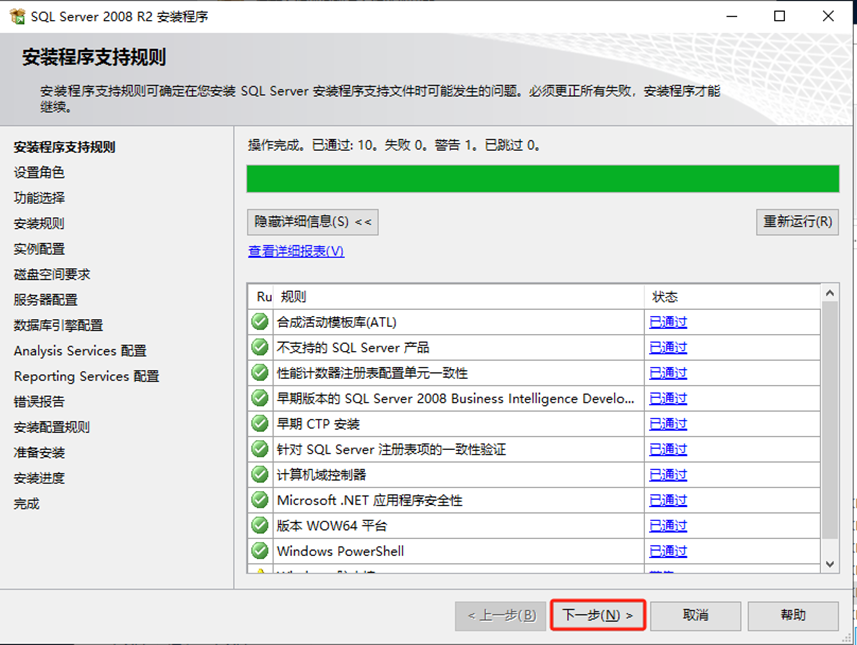Select the 完成 step in sidebar
The image size is (857, 645).
click(27, 503)
